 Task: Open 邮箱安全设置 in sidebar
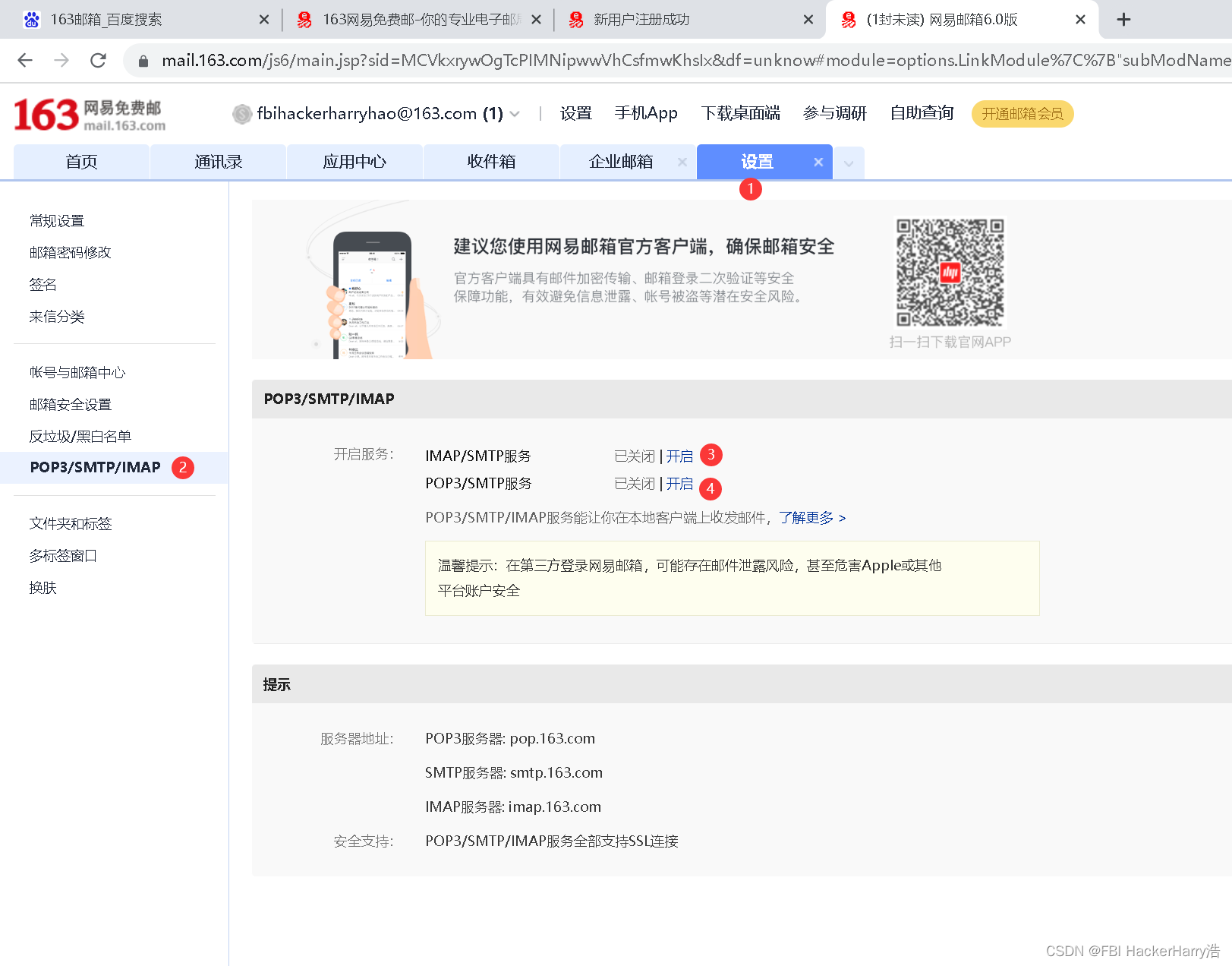pos(71,405)
